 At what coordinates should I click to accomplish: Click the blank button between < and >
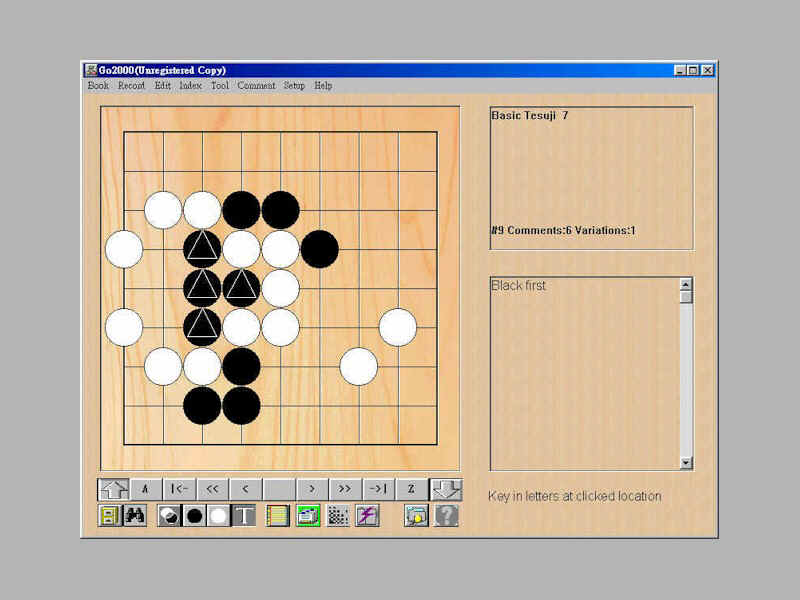pos(279,489)
